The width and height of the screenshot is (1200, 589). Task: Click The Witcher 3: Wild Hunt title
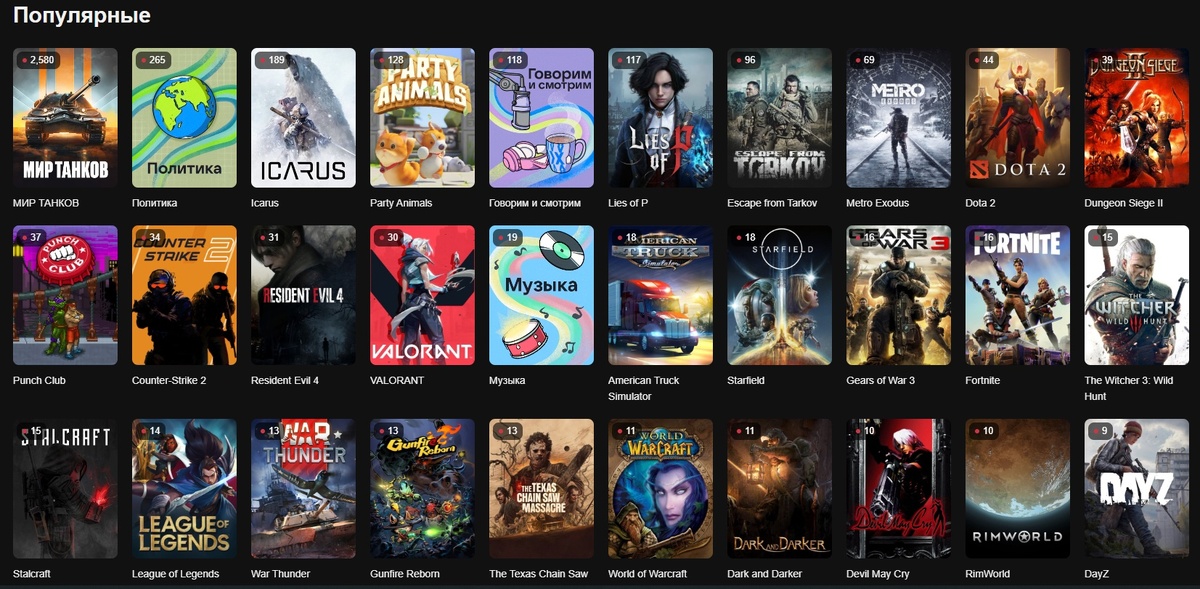[x=1130, y=388]
